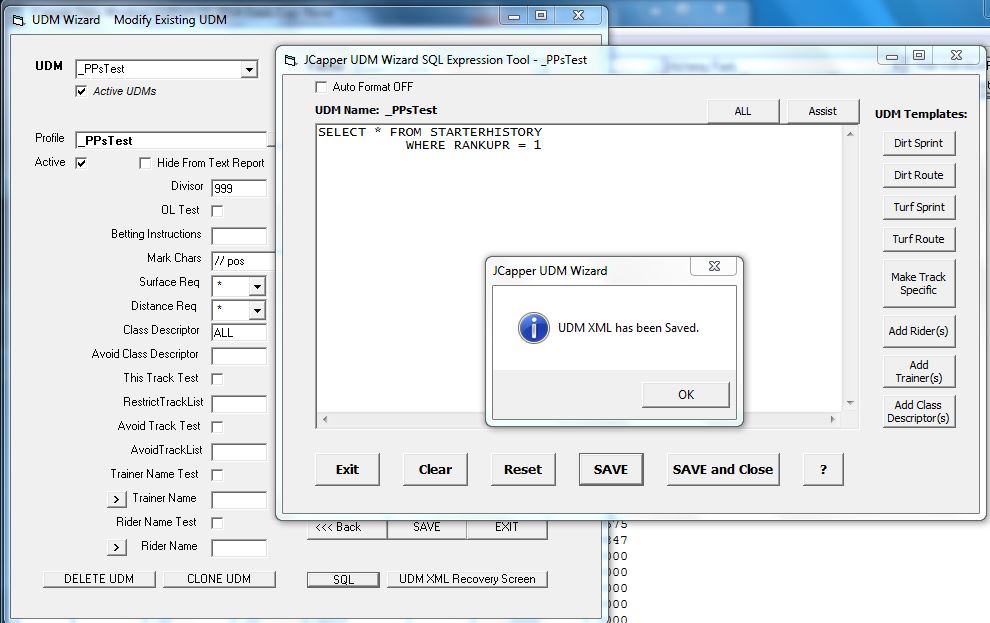Click the information icon in the dialog
Screen dimensions: 990x623
[x=534, y=328]
